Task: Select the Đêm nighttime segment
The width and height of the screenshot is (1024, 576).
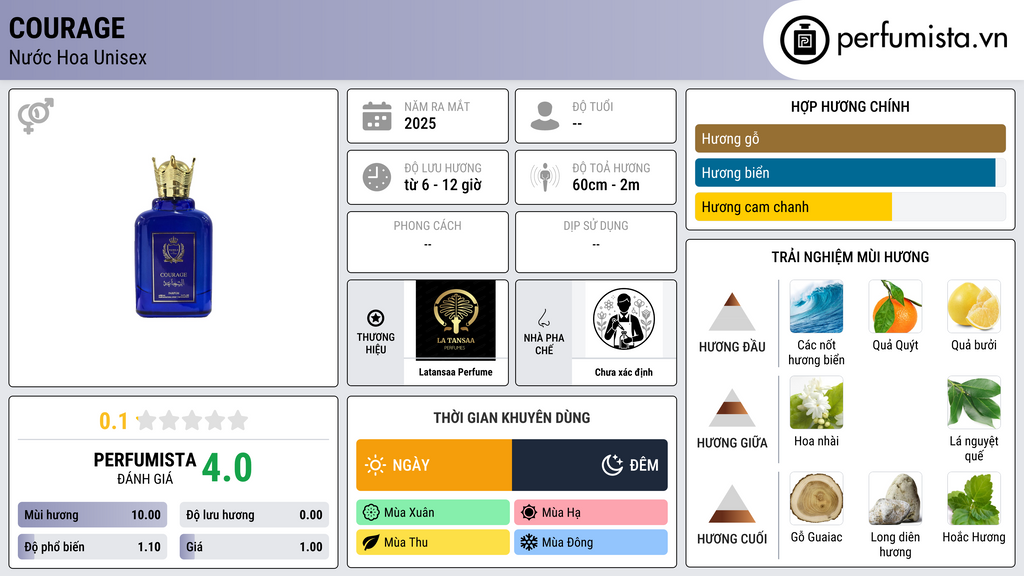Action: (x=590, y=465)
